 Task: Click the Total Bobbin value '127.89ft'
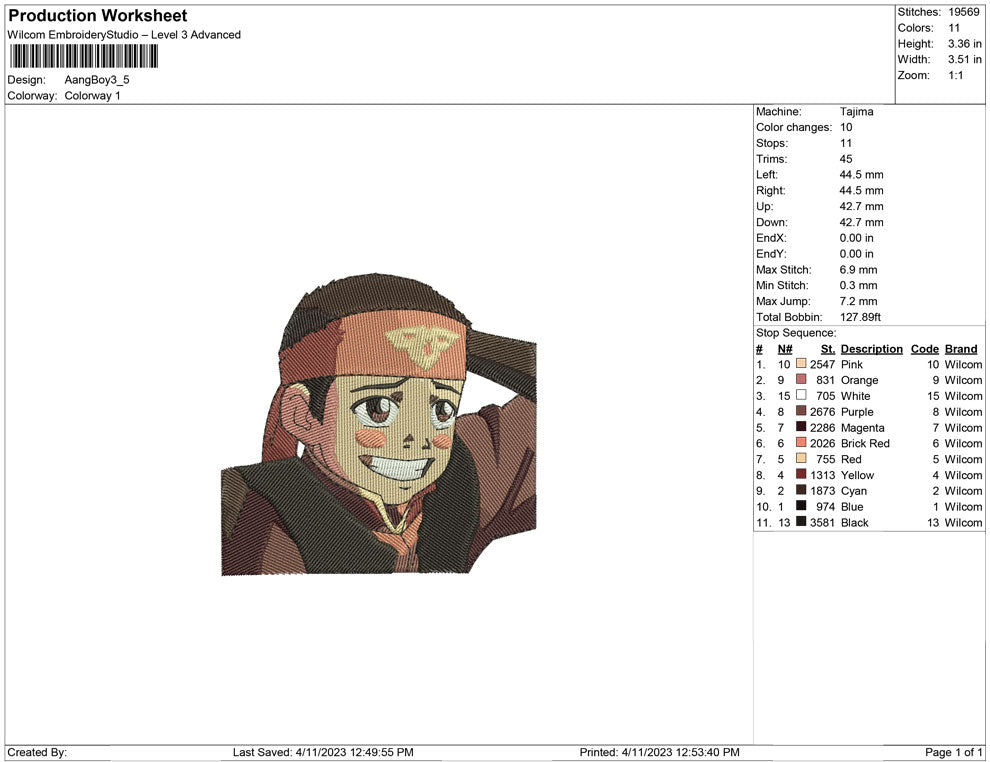point(860,317)
